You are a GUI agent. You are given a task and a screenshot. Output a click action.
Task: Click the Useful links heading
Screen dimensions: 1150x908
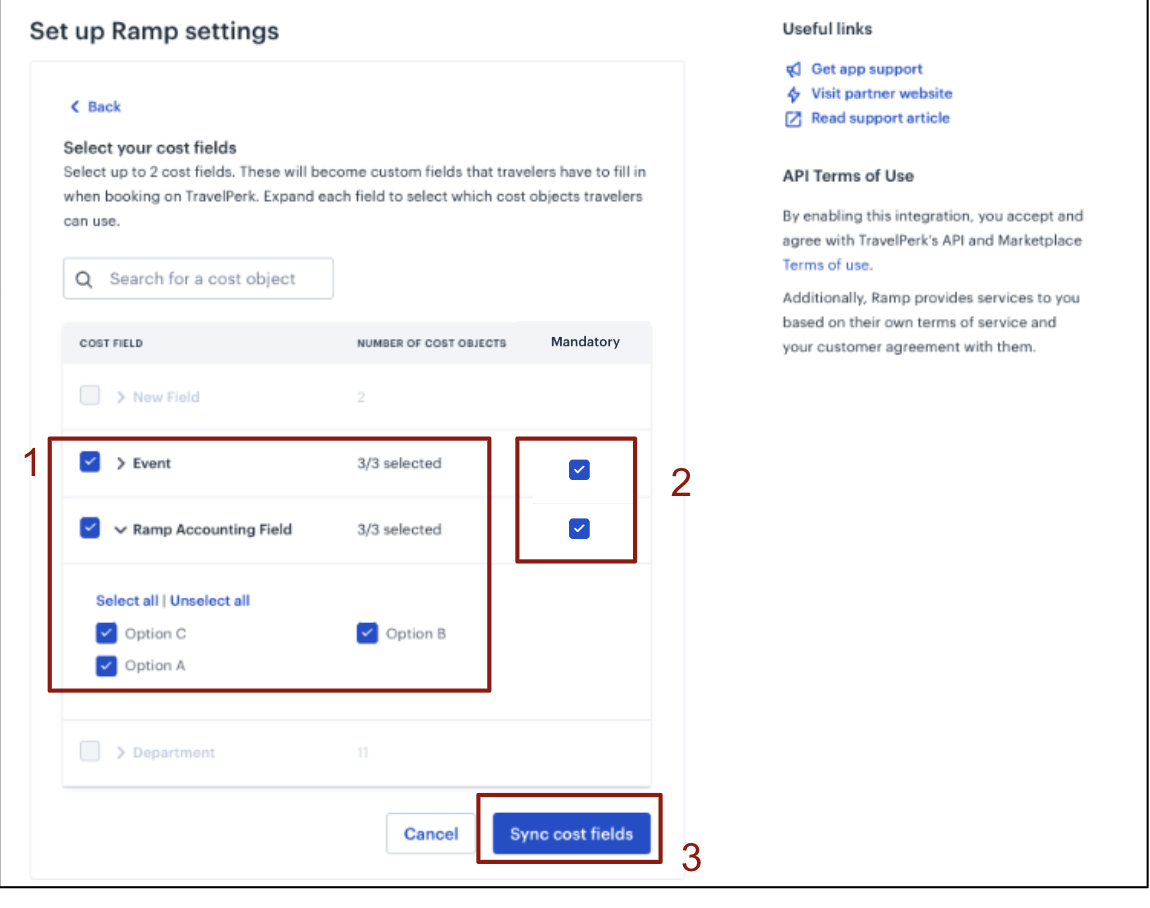point(827,29)
